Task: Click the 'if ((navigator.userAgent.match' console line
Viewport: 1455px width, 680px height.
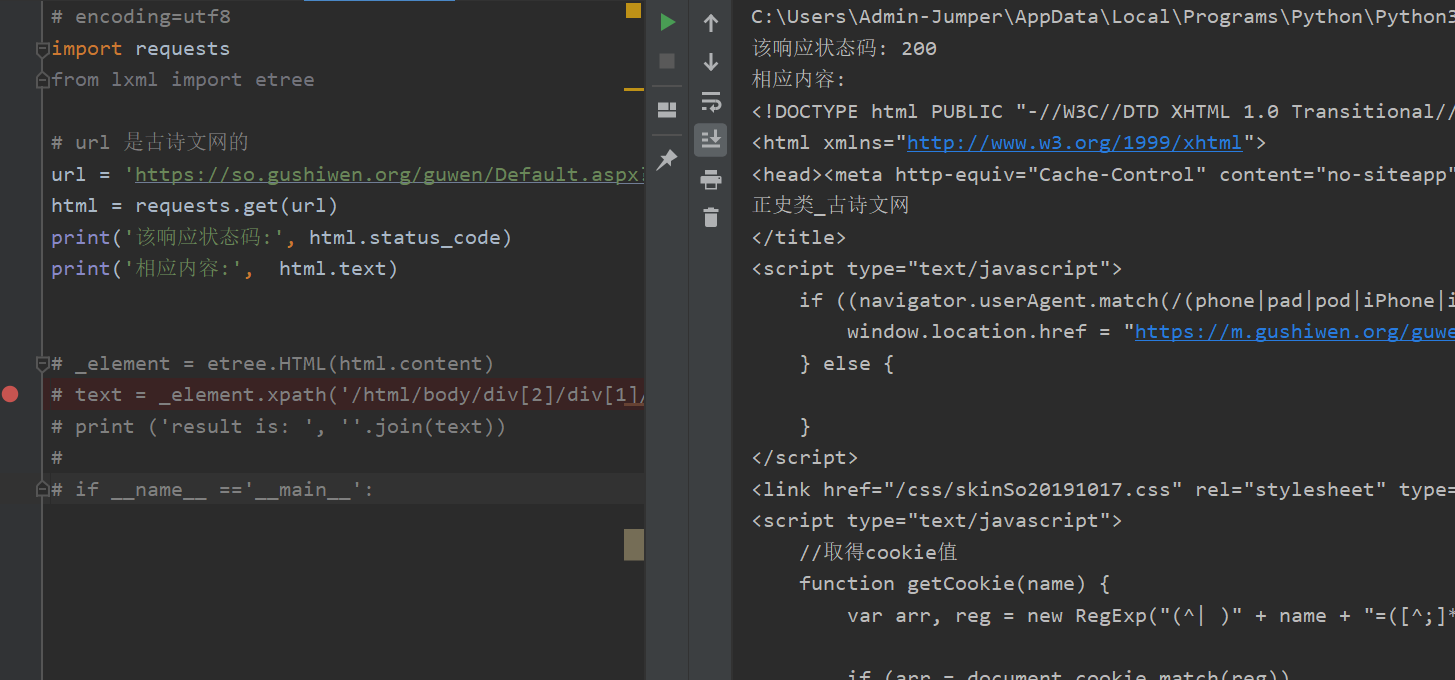Action: pyautogui.click(x=1127, y=300)
